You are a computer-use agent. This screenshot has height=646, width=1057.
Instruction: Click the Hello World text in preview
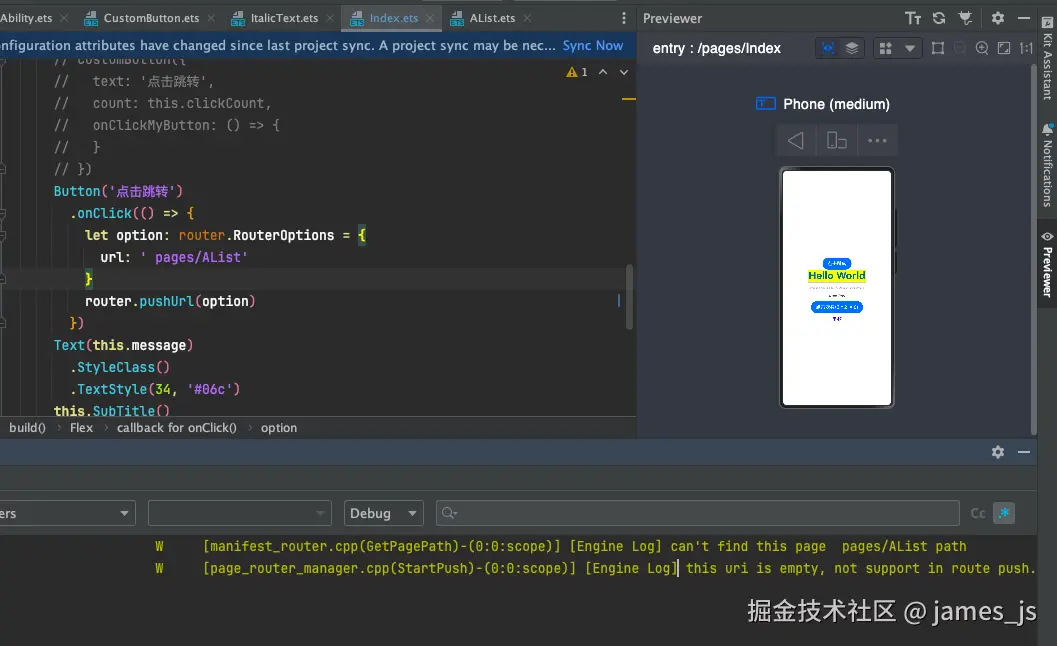(x=837, y=275)
